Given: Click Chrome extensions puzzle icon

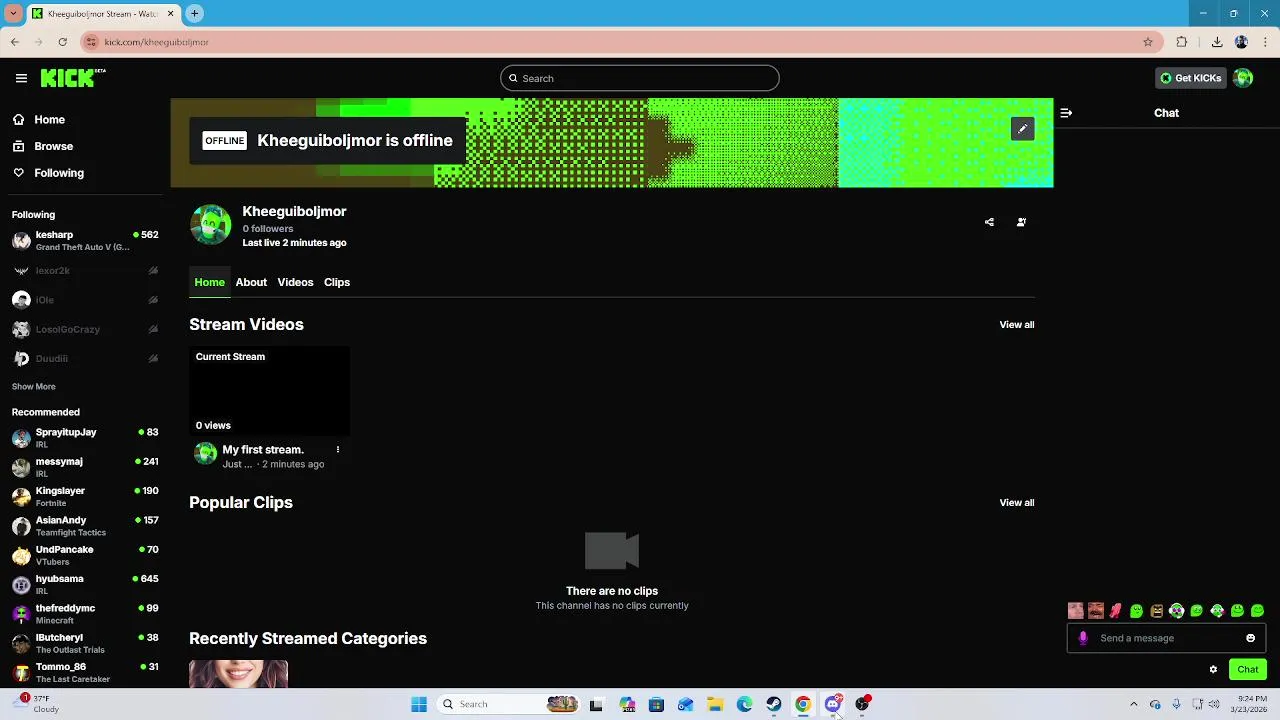Looking at the screenshot, I should pos(1182,42).
